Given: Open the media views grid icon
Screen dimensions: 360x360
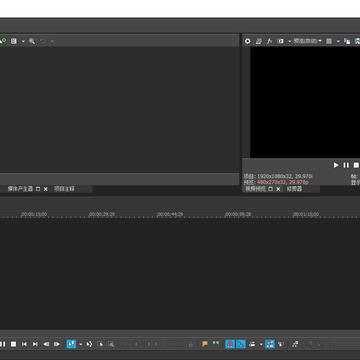Looking at the screenshot, I should click(x=14, y=41).
